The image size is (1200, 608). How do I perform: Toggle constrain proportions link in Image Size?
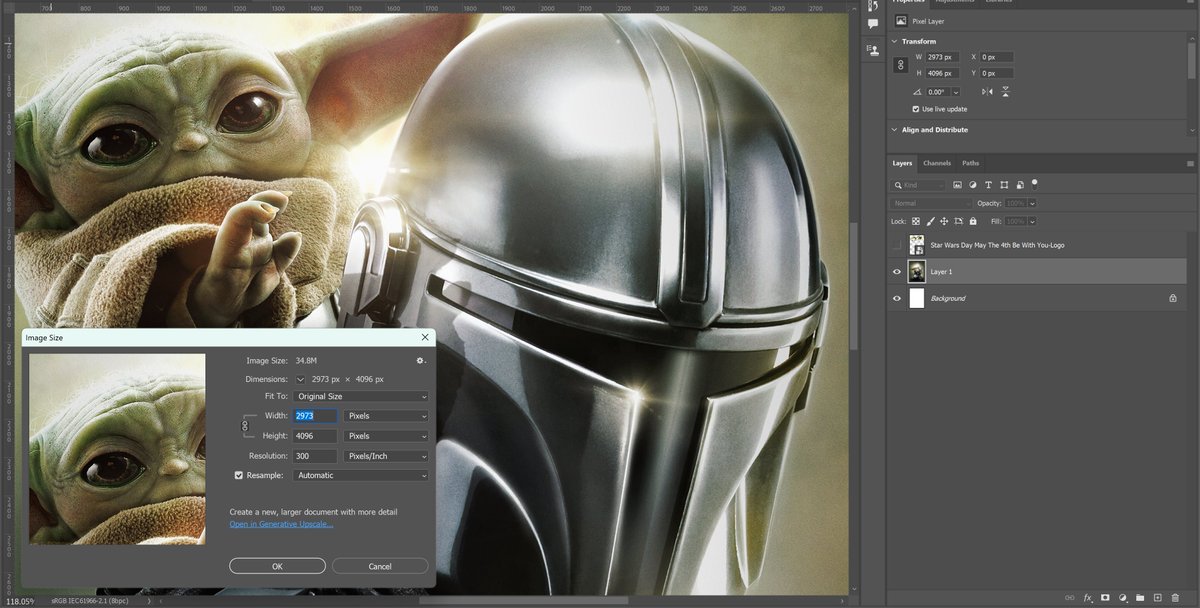tap(245, 426)
